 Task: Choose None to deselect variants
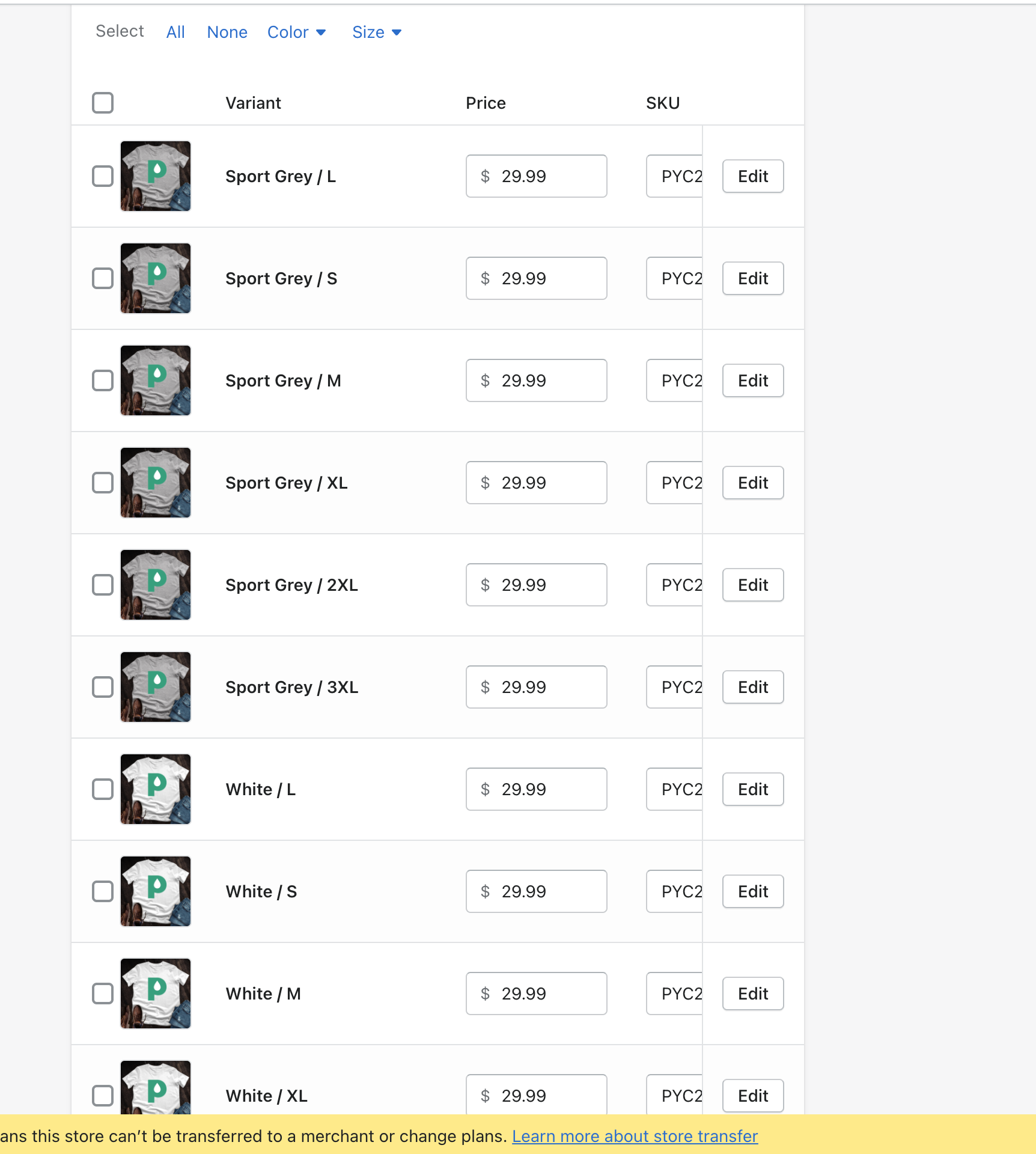tap(227, 32)
